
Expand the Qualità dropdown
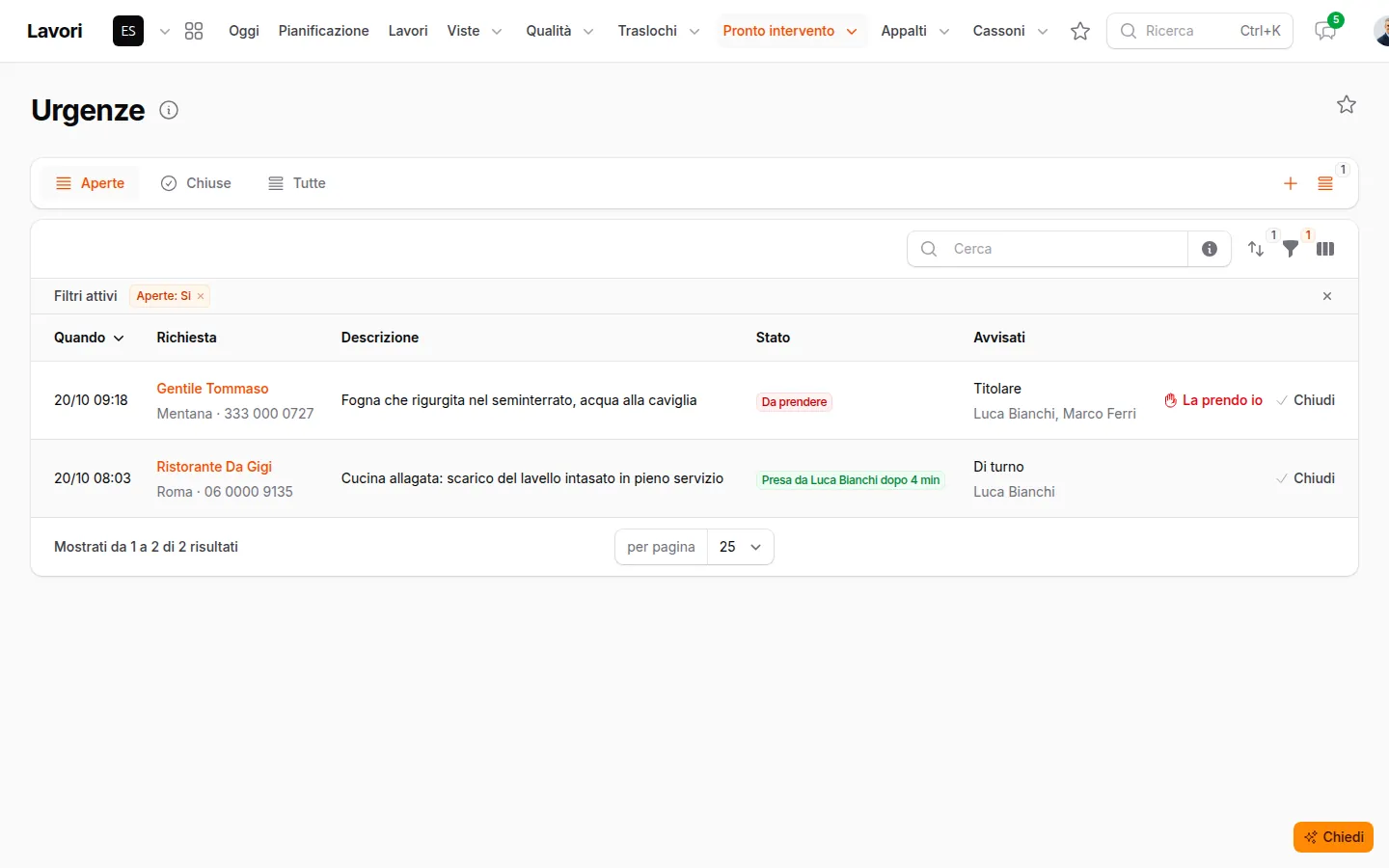point(559,31)
